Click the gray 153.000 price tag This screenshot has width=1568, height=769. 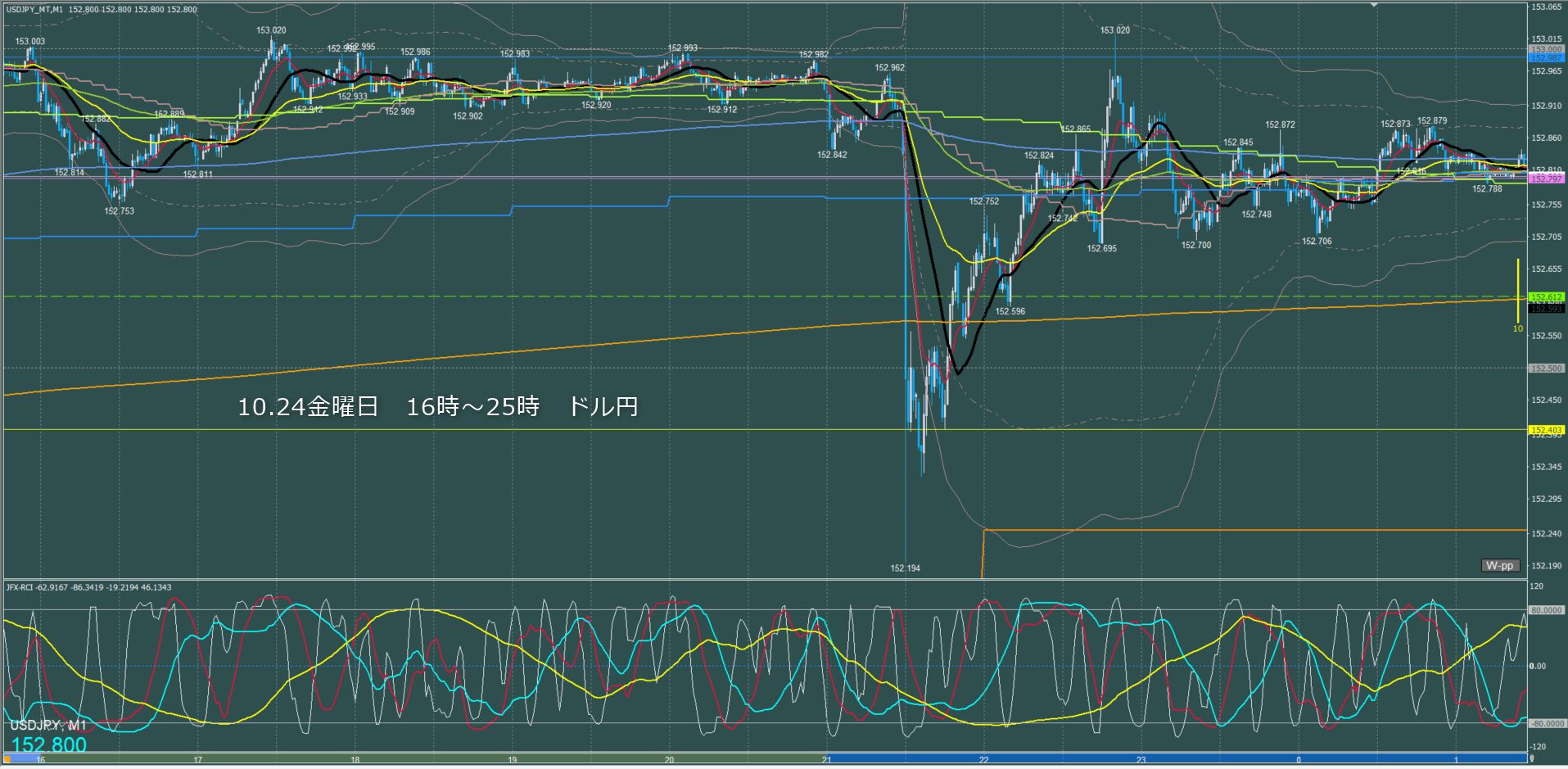pos(1546,49)
